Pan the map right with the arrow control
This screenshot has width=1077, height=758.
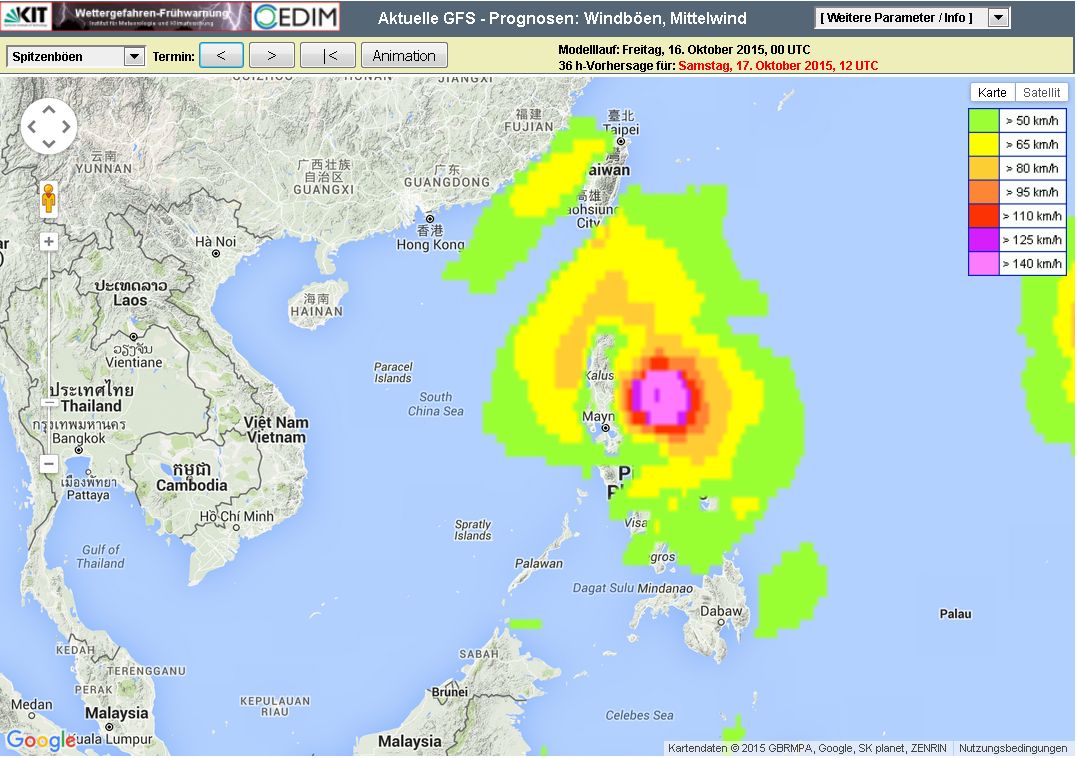point(66,126)
